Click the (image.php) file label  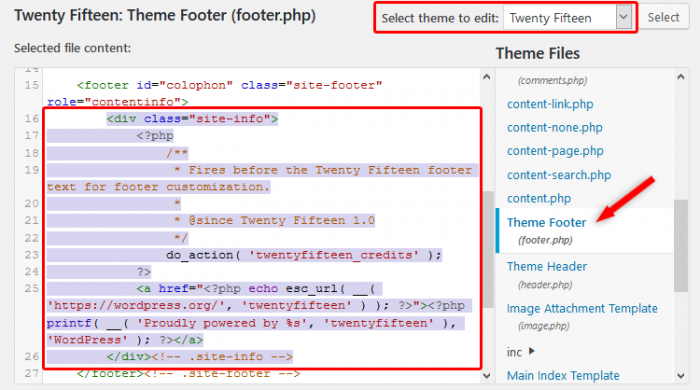(x=544, y=326)
